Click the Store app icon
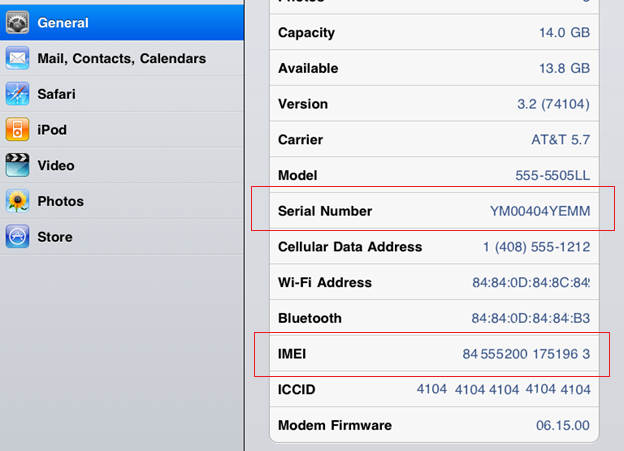Viewport: 624px width, 451px height. coord(17,237)
